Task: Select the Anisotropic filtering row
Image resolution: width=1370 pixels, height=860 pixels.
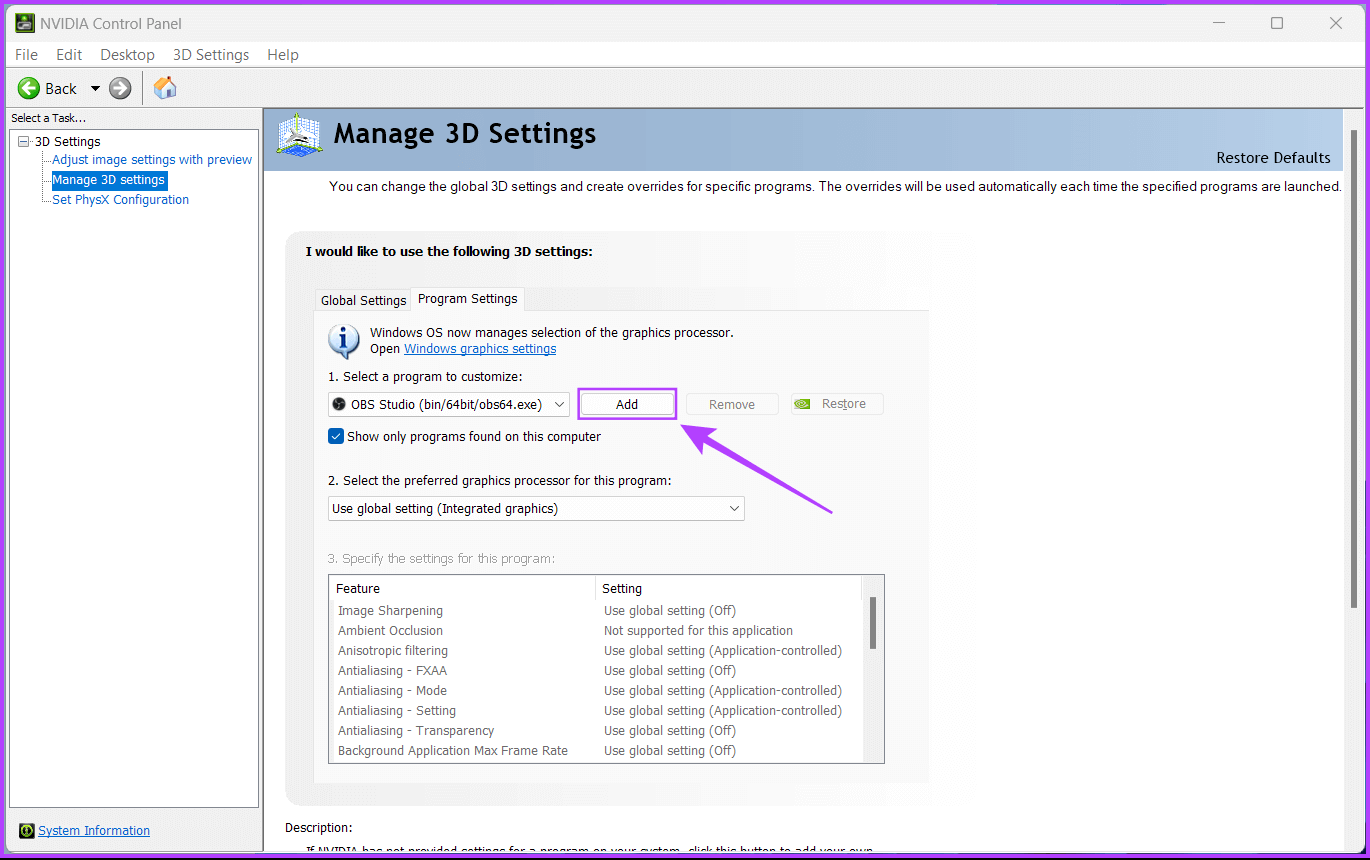Action: [x=595, y=651]
